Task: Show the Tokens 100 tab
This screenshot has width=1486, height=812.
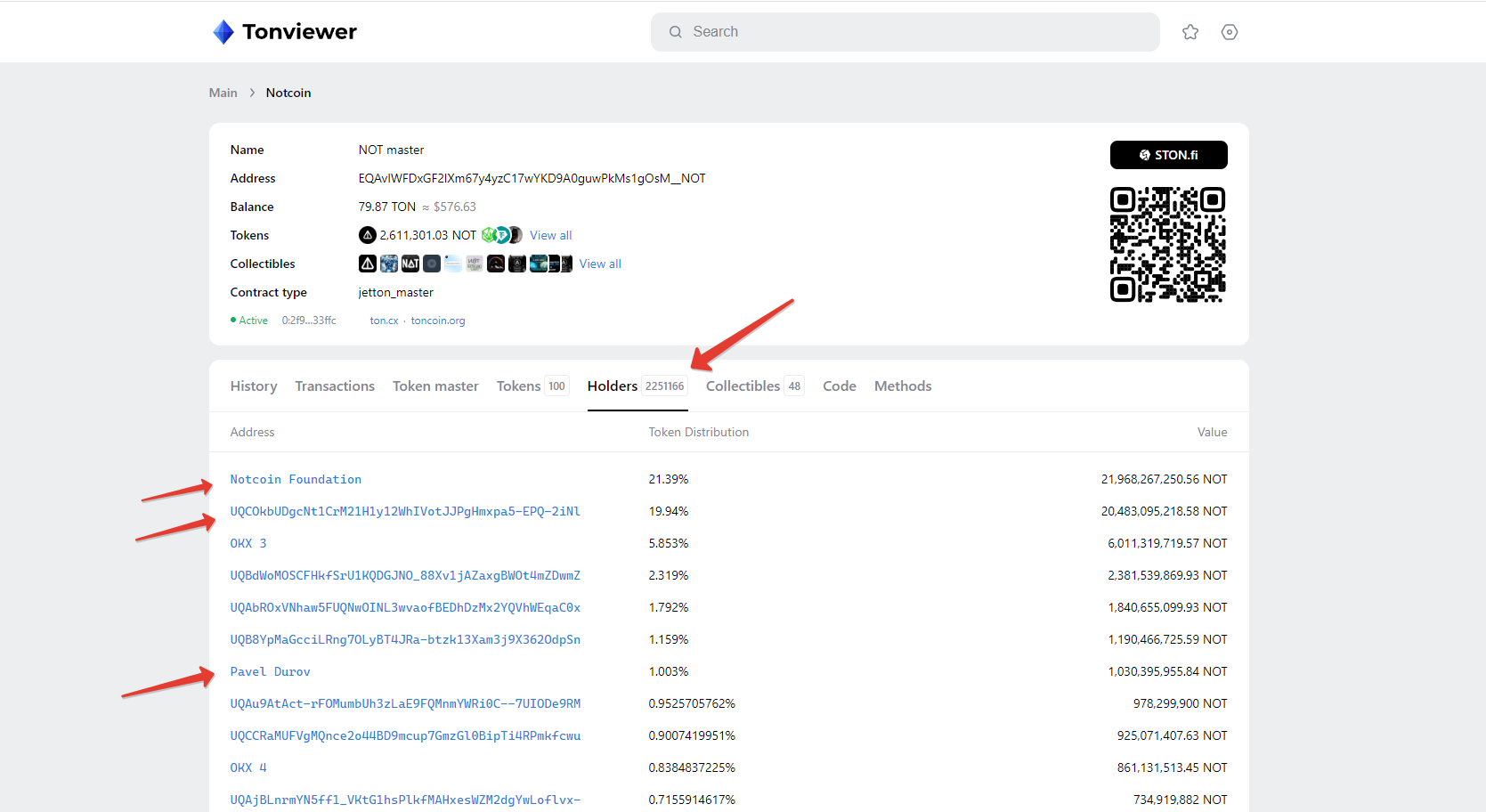Action: point(532,386)
